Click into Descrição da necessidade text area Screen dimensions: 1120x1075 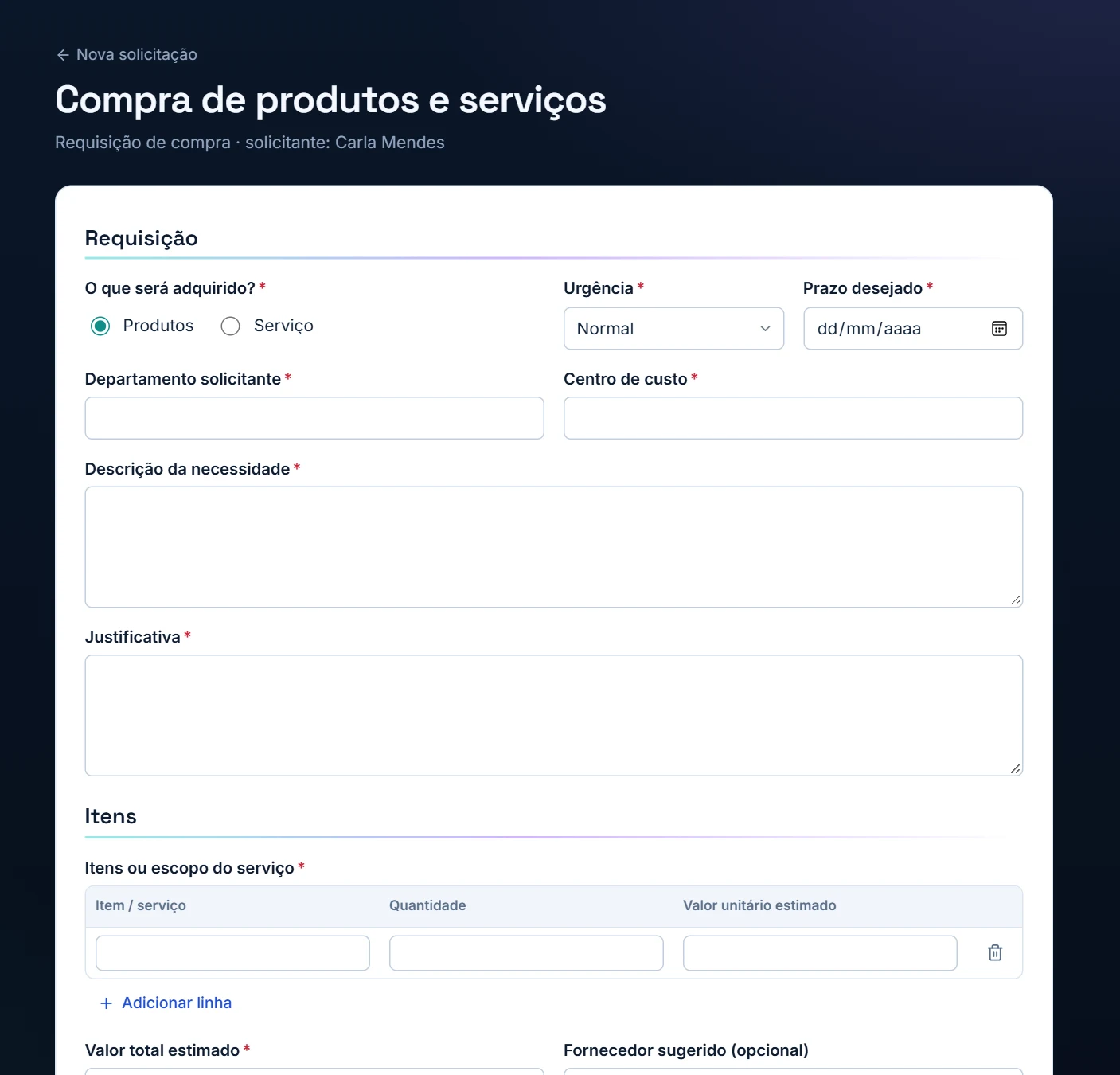click(x=554, y=547)
